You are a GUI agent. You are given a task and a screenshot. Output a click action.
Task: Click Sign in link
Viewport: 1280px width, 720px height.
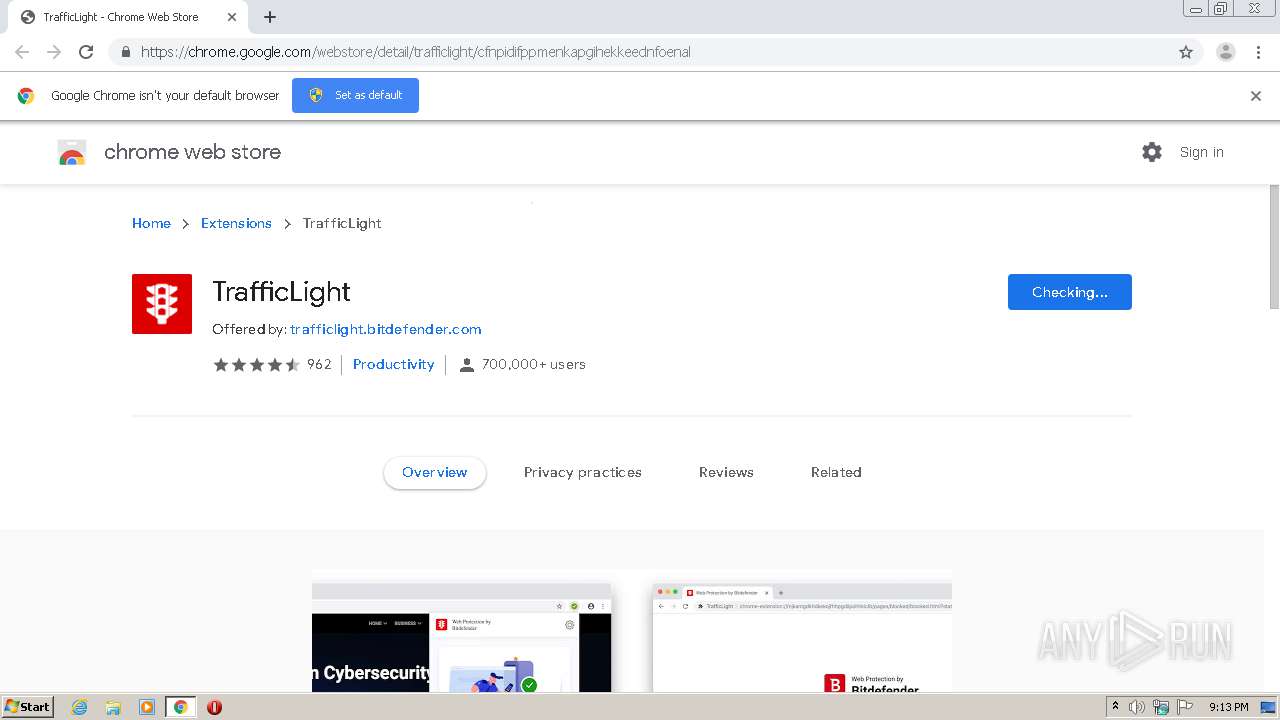[x=1201, y=152]
